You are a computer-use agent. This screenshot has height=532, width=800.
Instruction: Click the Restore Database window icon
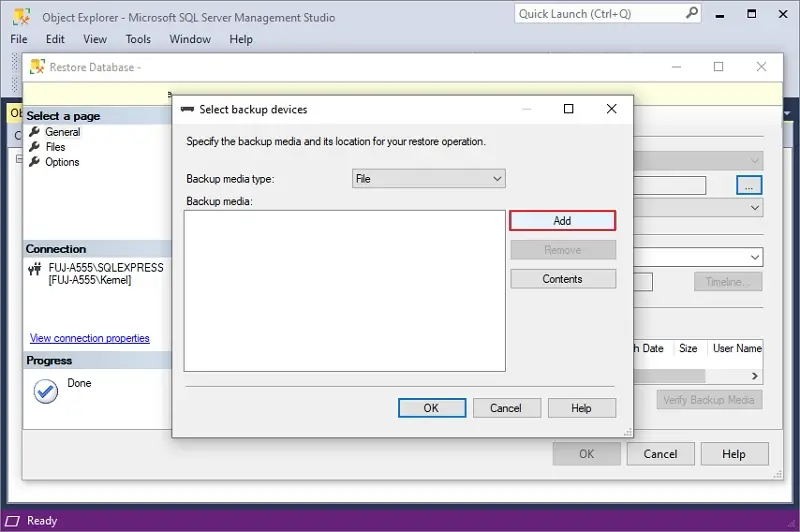[x=37, y=67]
